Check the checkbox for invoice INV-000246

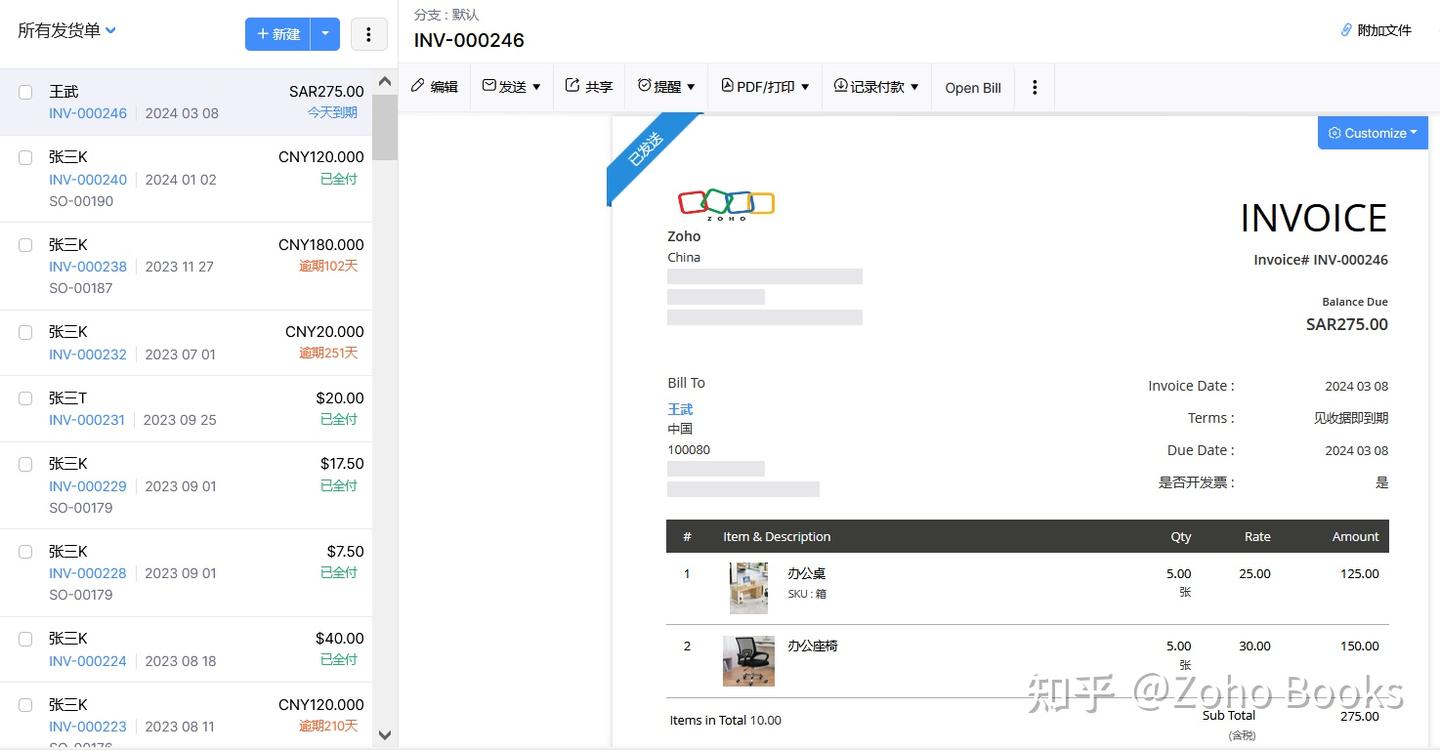pyautogui.click(x=25, y=90)
